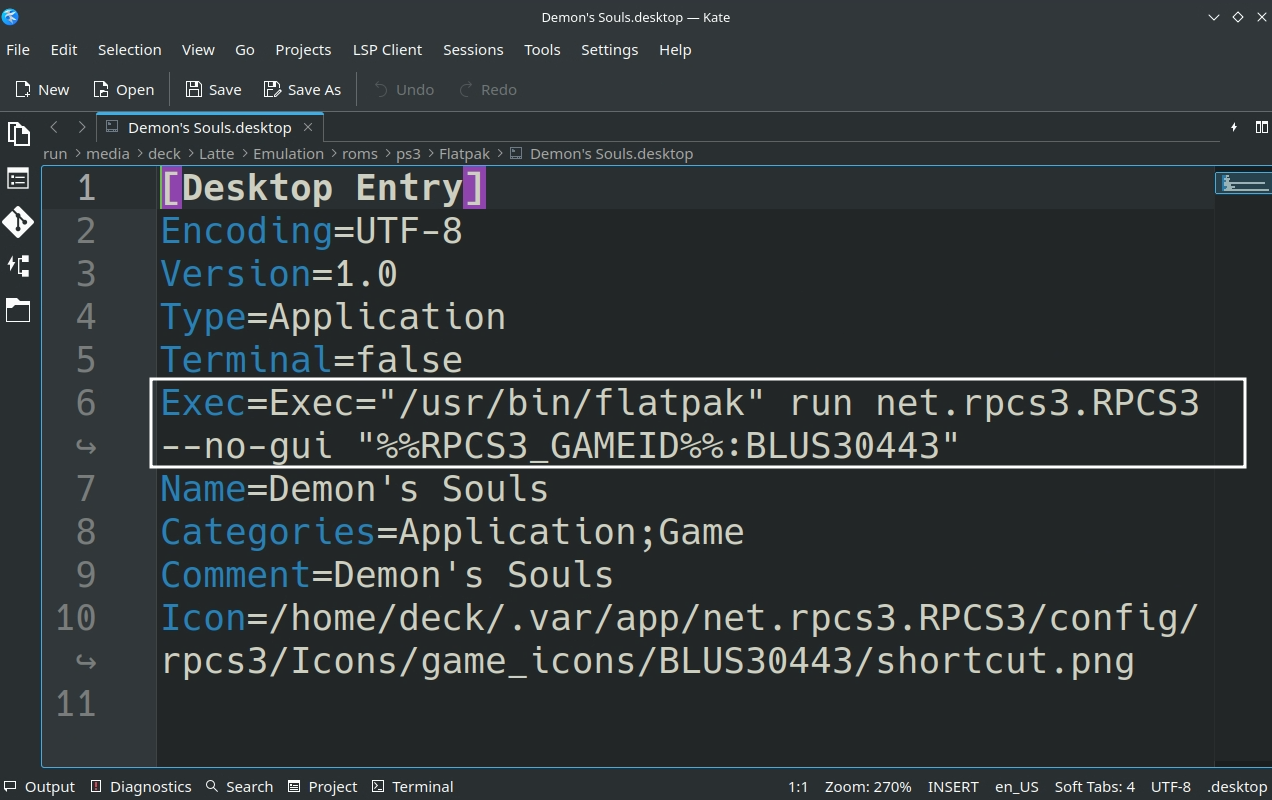1272x800 pixels.
Task: Close the Demon's Souls.desktop tab
Action: 308,127
